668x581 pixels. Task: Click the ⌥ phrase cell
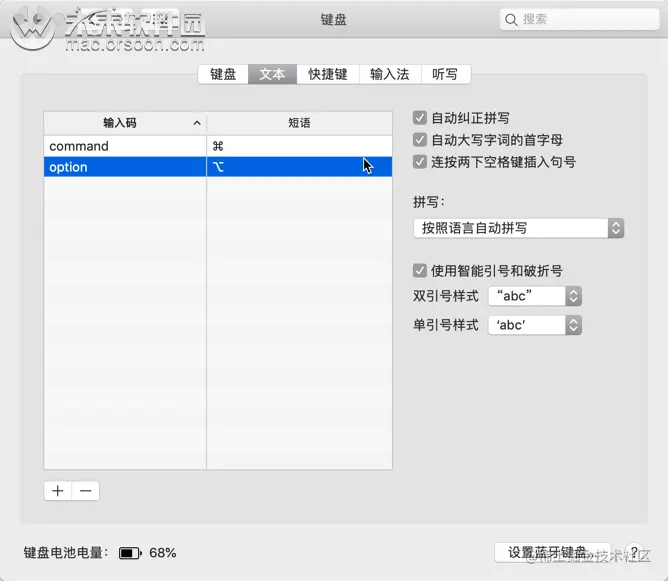pyautogui.click(x=299, y=167)
